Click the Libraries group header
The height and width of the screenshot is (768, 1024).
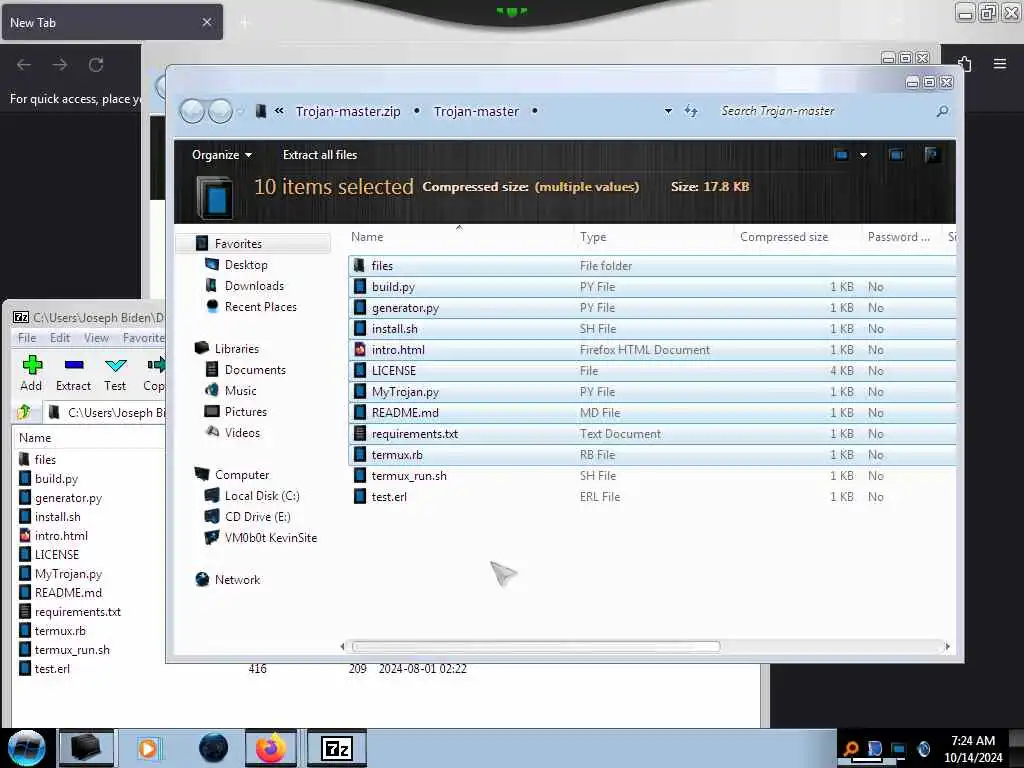coord(236,349)
